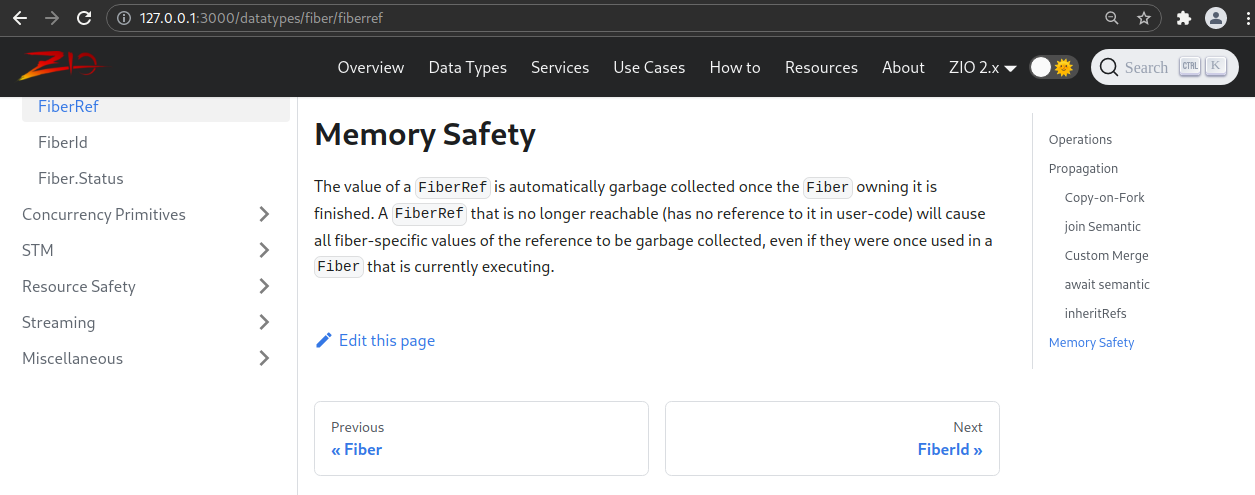Screen dimensions: 1255x495
Task: Open the browser extensions puzzle icon
Action: click(x=1184, y=18)
